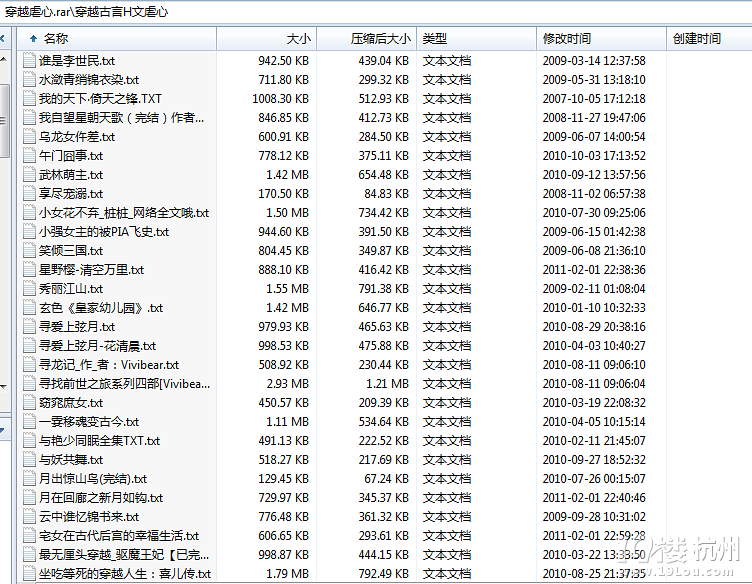The width and height of the screenshot is (752, 584).
Task: Click compressed size 791.38 KB
Action: (384, 289)
